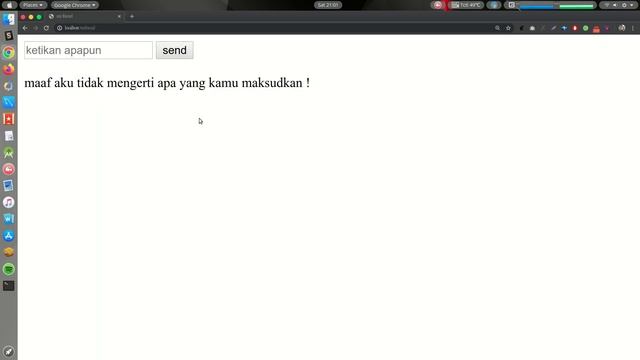Open the clock showing 21:01

coord(328,5)
